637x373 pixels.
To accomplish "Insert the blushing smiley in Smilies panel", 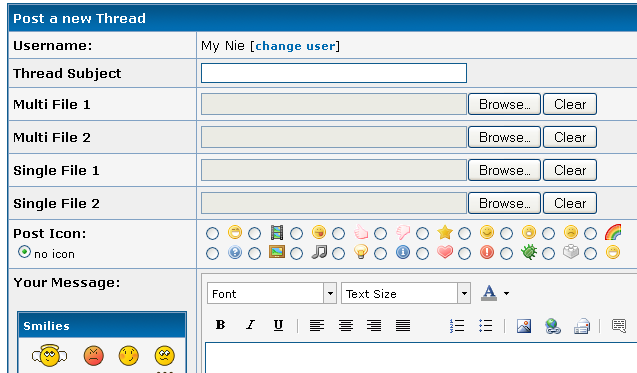I will 129,356.
